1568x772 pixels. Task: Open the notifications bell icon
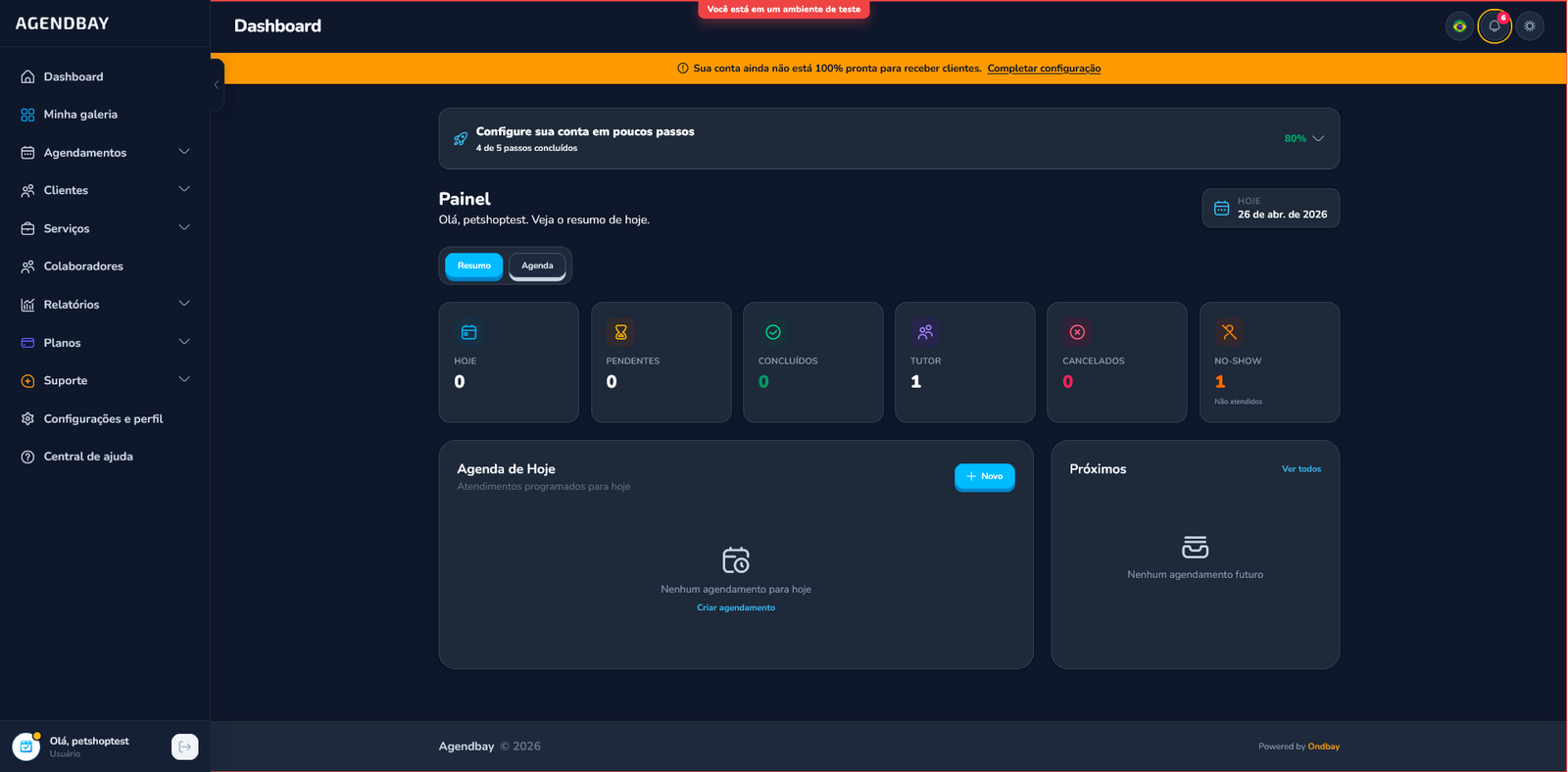(x=1494, y=26)
